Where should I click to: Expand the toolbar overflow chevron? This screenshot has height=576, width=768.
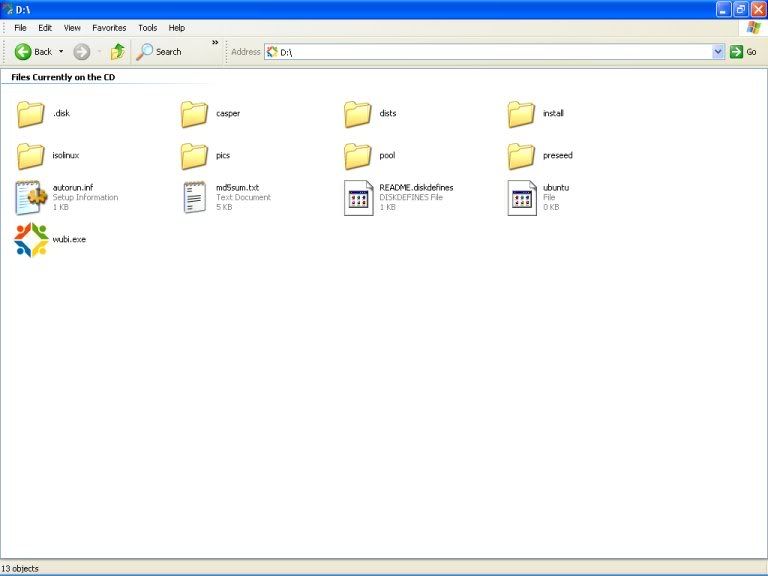pyautogui.click(x=214, y=43)
